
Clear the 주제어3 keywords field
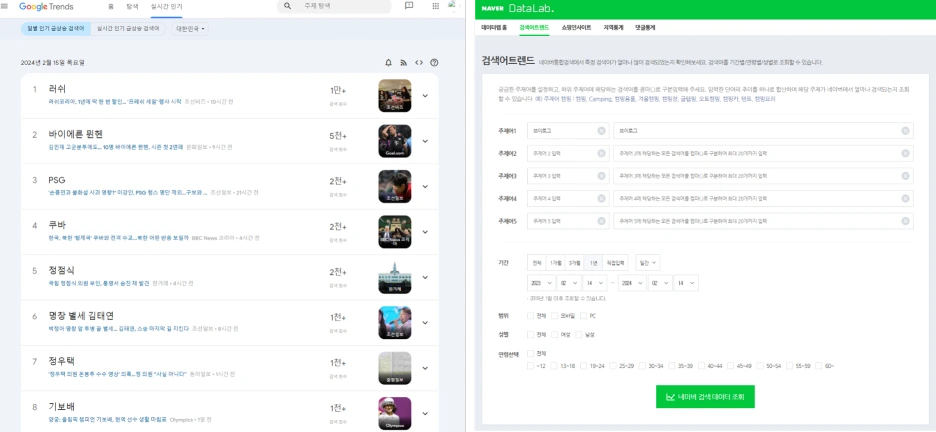pos(906,176)
